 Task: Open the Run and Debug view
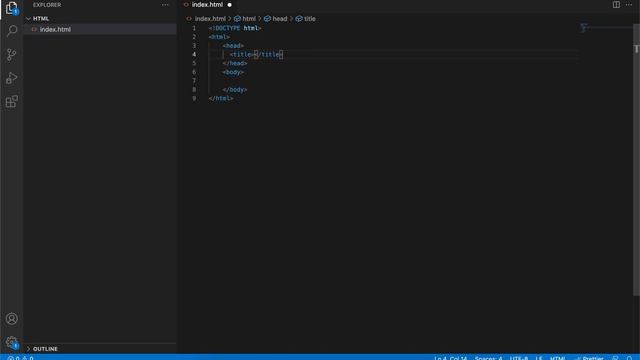[x=11, y=78]
